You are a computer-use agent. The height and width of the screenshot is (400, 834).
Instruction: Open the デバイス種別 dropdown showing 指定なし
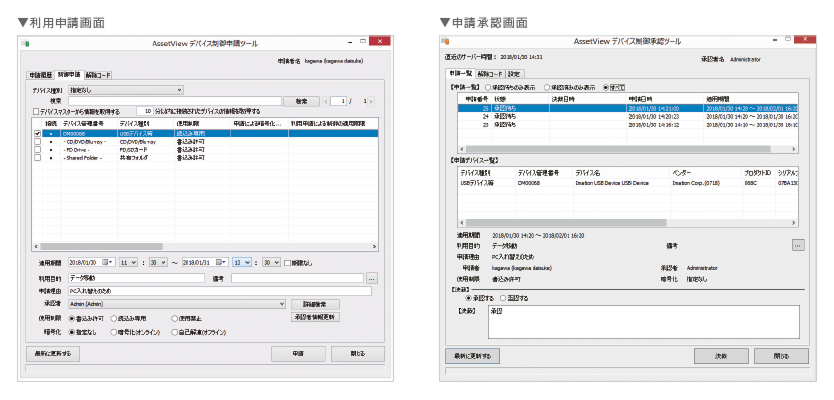click(x=126, y=90)
